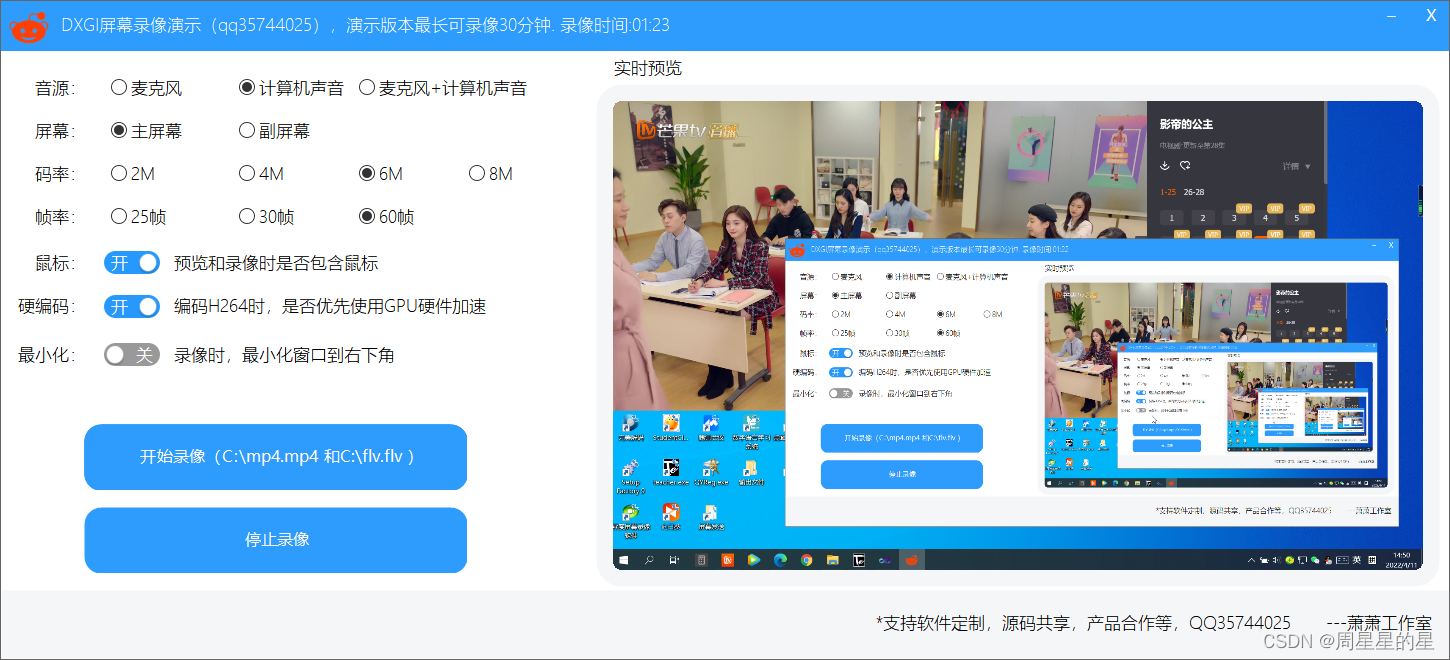Open Microsoft Edge in the preview taskbar
1450x660 pixels.
pyautogui.click(x=780, y=560)
